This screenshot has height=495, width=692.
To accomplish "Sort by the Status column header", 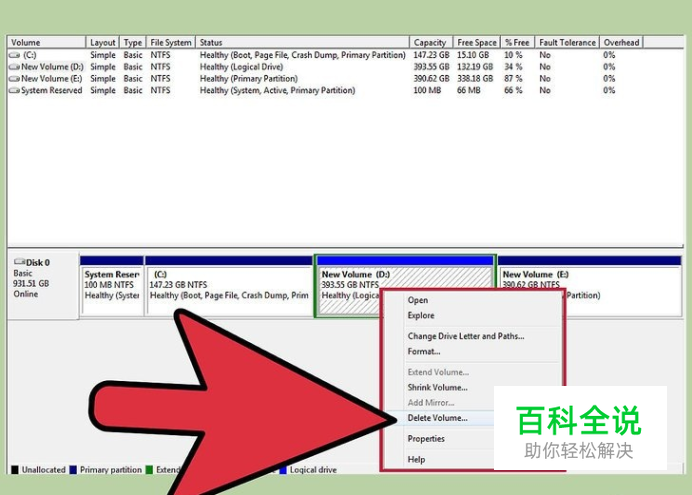I will [302, 42].
